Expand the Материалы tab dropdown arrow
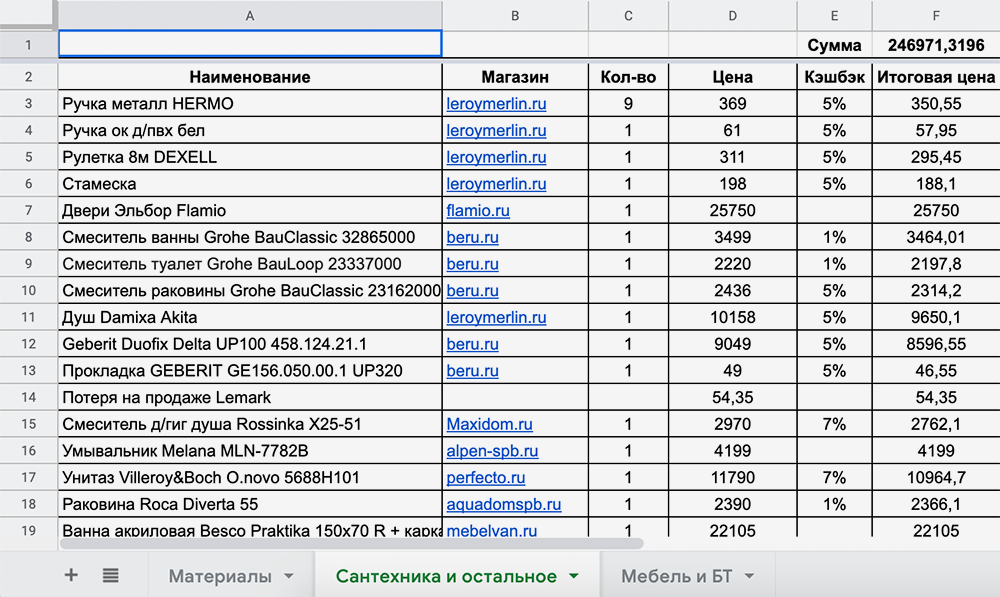The width and height of the screenshot is (1000, 597). click(289, 576)
